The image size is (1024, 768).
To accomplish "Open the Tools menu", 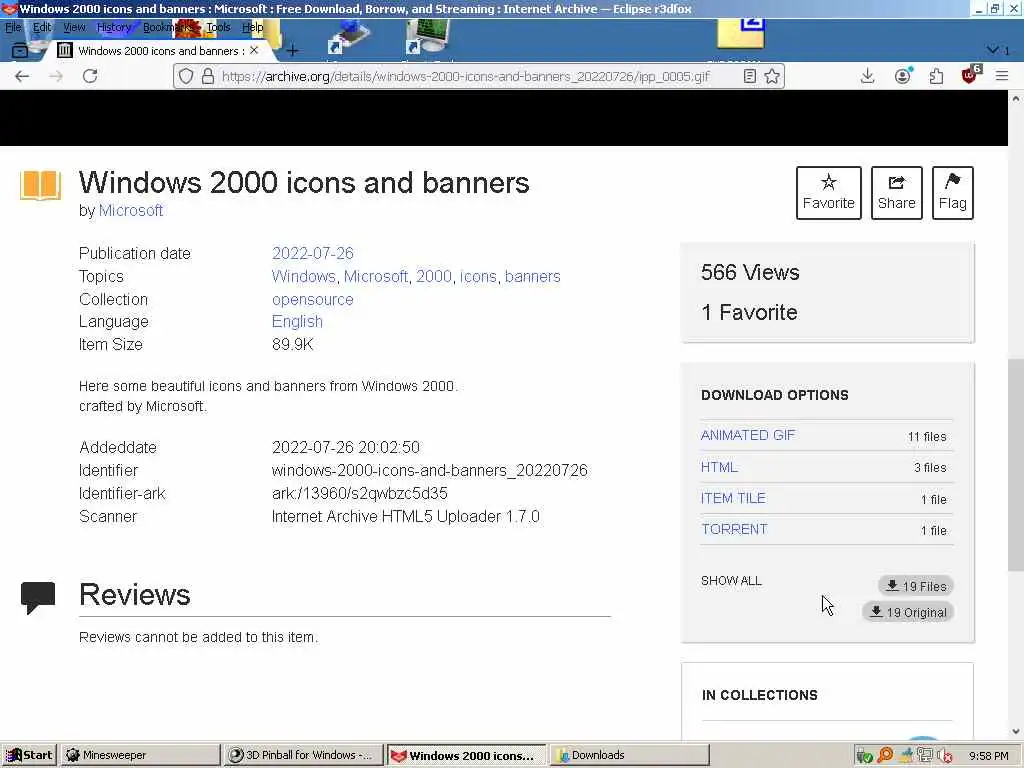I will (218, 27).
